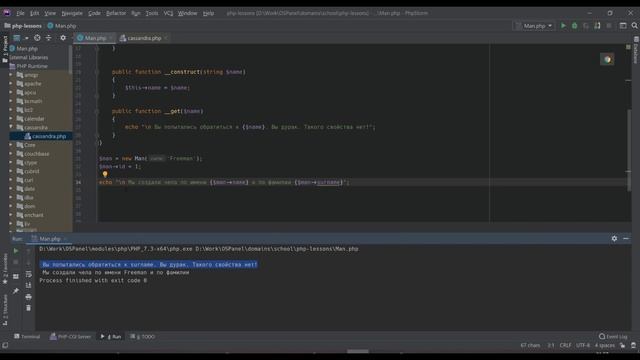This screenshot has width=640, height=360.
Task: Expand the calendar folder
Action: 11,119
